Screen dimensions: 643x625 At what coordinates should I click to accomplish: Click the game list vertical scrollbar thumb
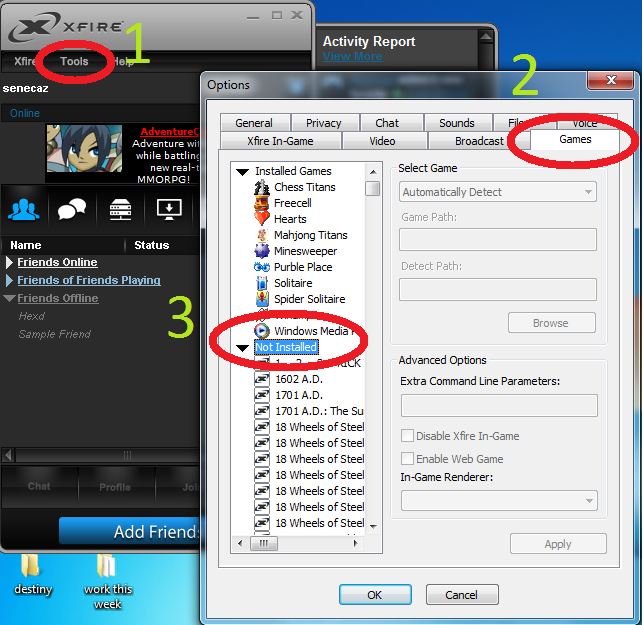[372, 189]
